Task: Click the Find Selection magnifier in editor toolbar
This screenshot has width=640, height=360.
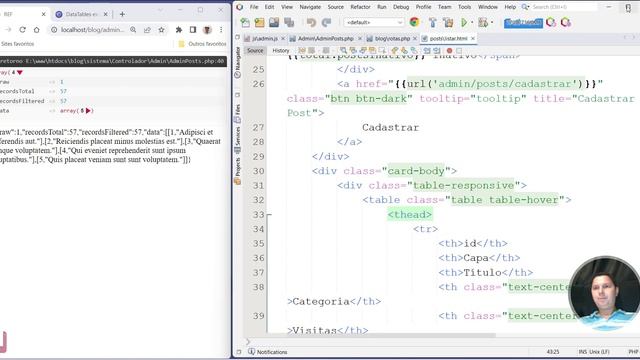Action: (343, 51)
